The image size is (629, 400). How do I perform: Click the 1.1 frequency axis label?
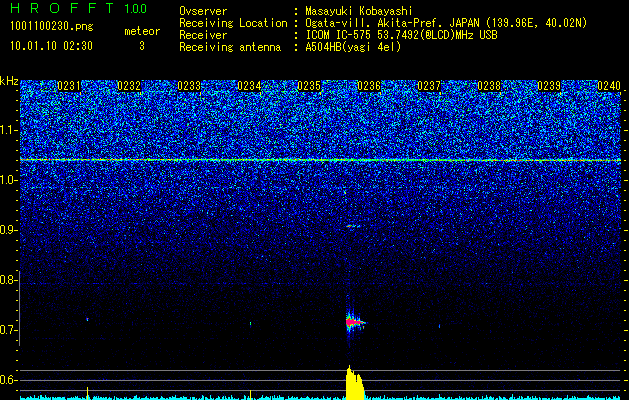[x=8, y=130]
